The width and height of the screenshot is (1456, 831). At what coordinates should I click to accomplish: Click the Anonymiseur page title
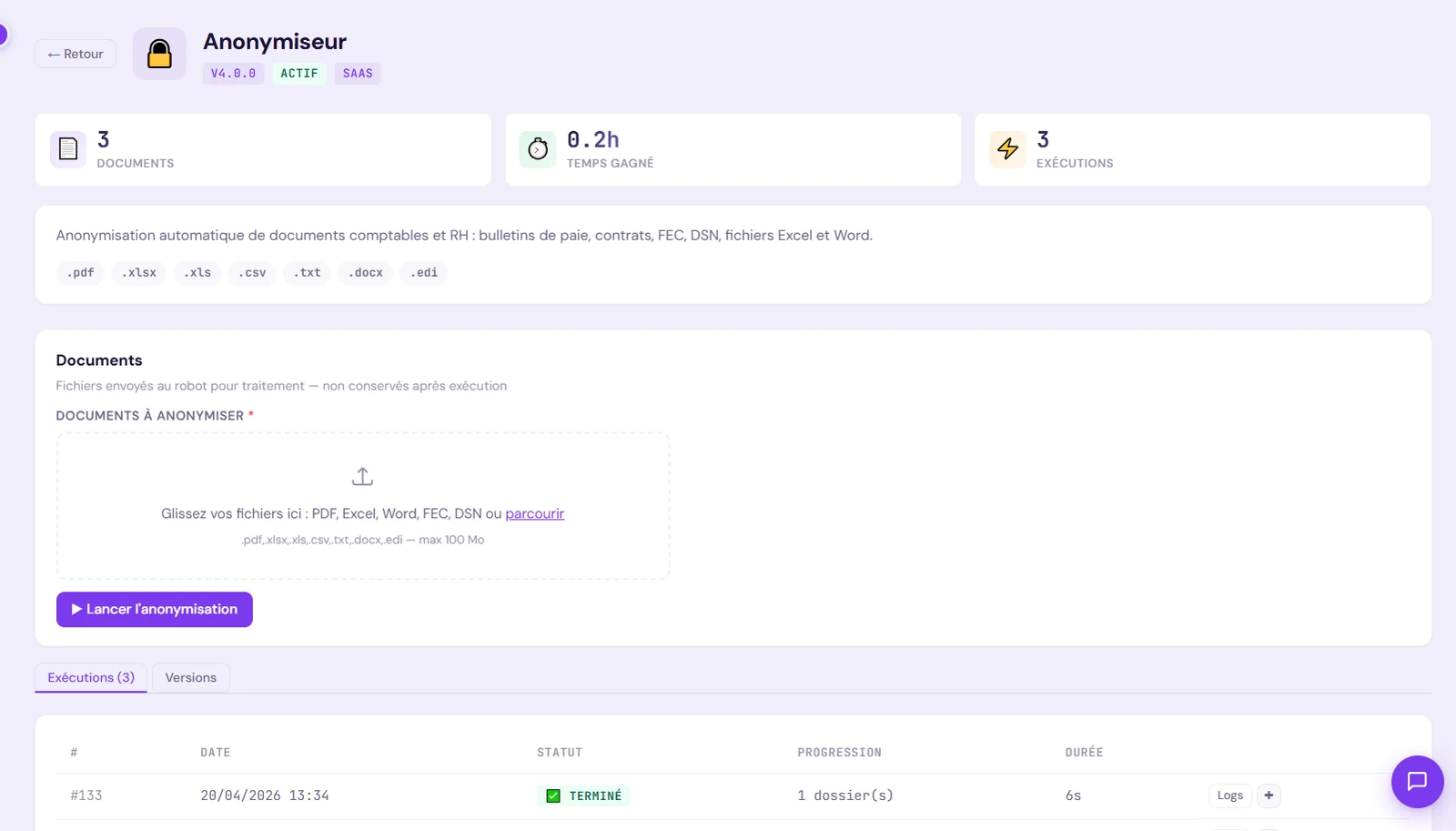click(275, 42)
